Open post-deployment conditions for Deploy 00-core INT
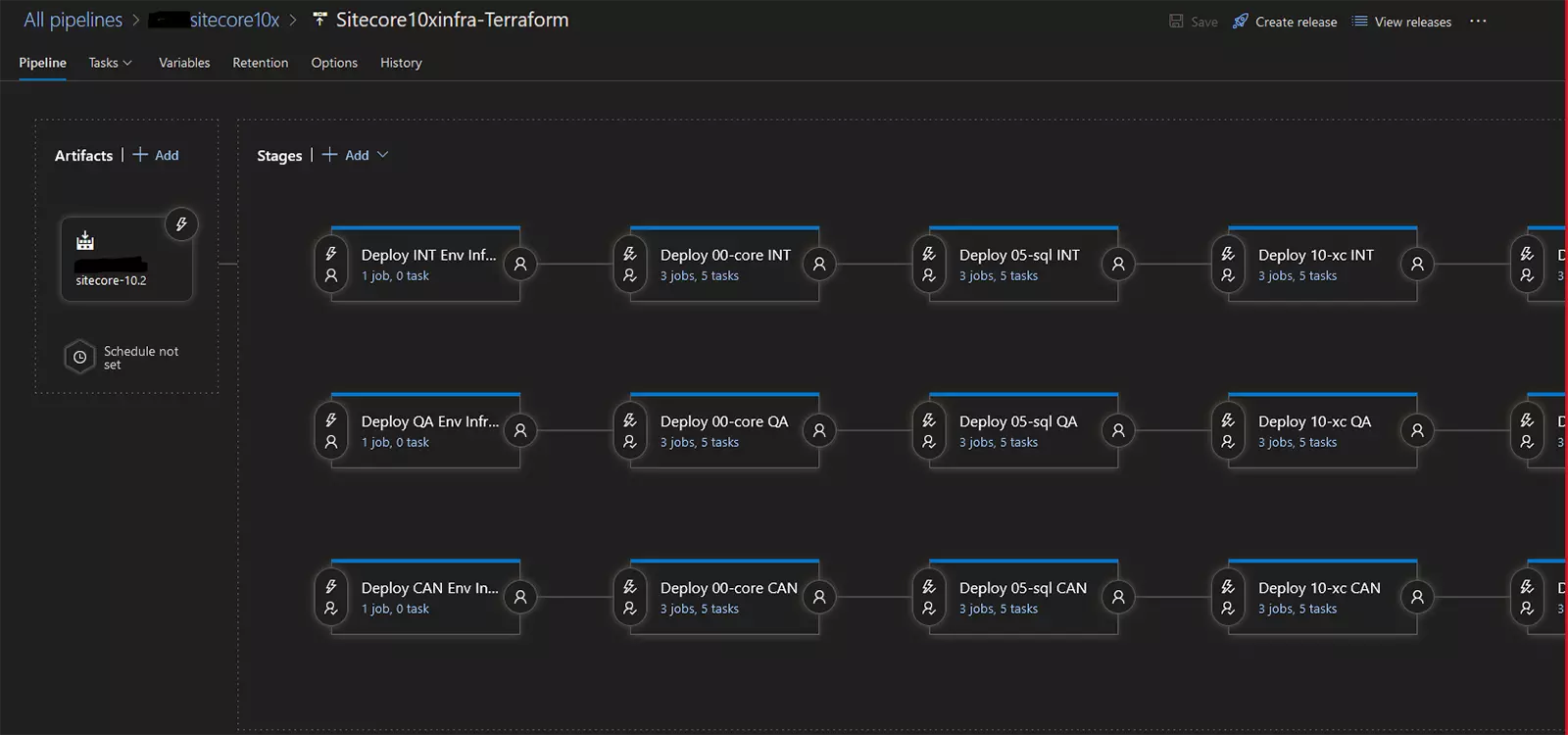The height and width of the screenshot is (735, 1568). pyautogui.click(x=819, y=264)
